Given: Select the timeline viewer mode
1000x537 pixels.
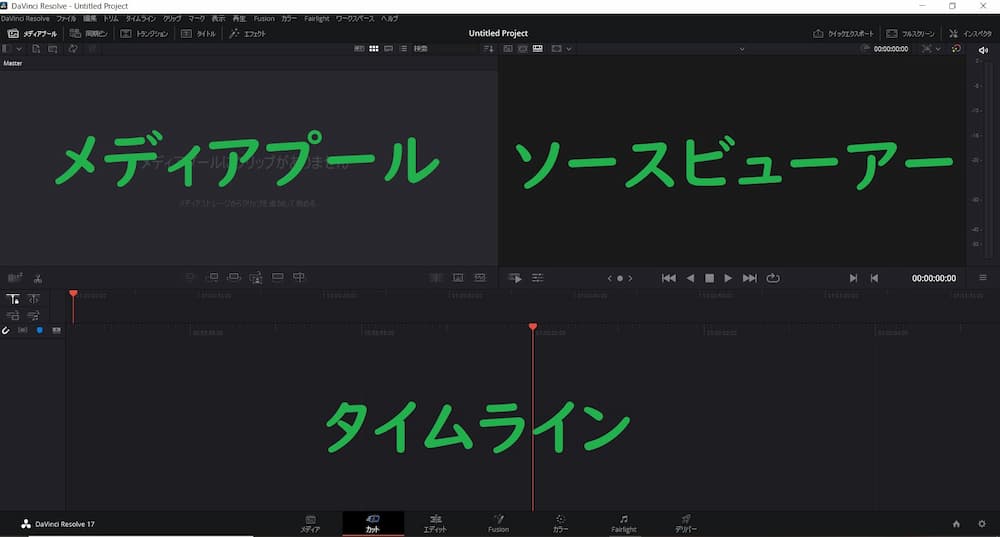Looking at the screenshot, I should click(538, 48).
